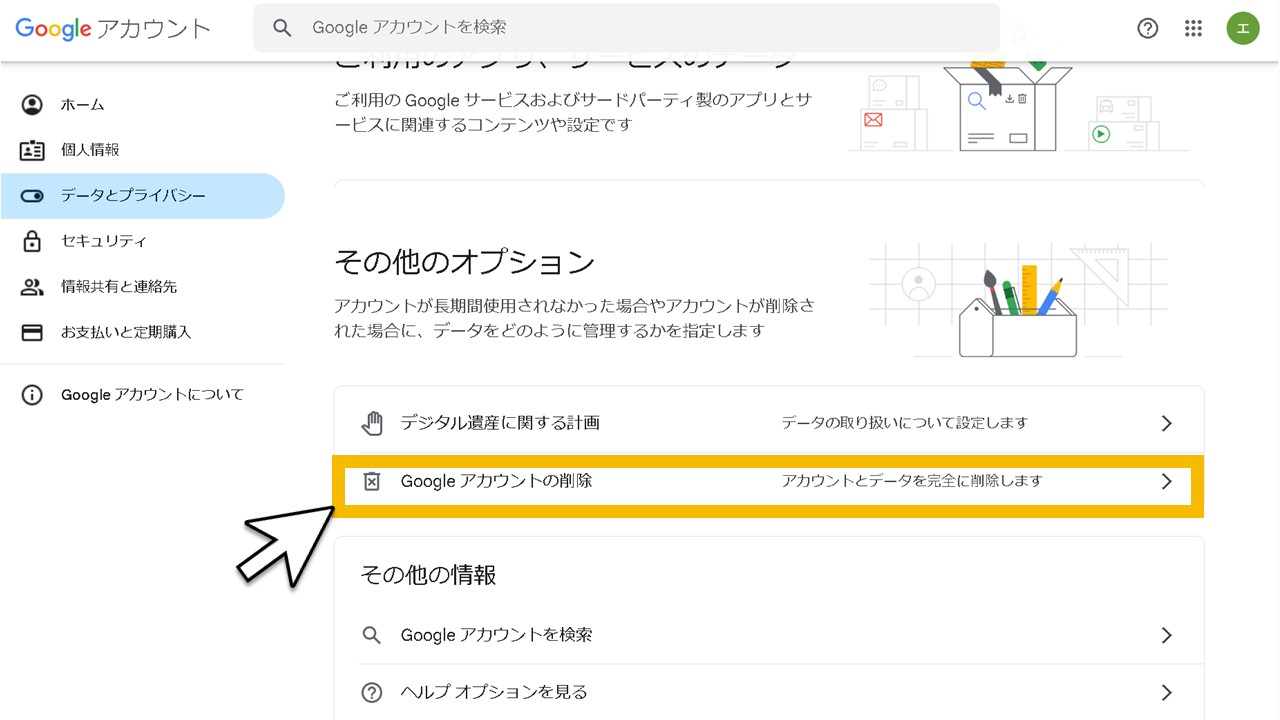Click the info icon beside Google アカウントについて

(x=31, y=394)
